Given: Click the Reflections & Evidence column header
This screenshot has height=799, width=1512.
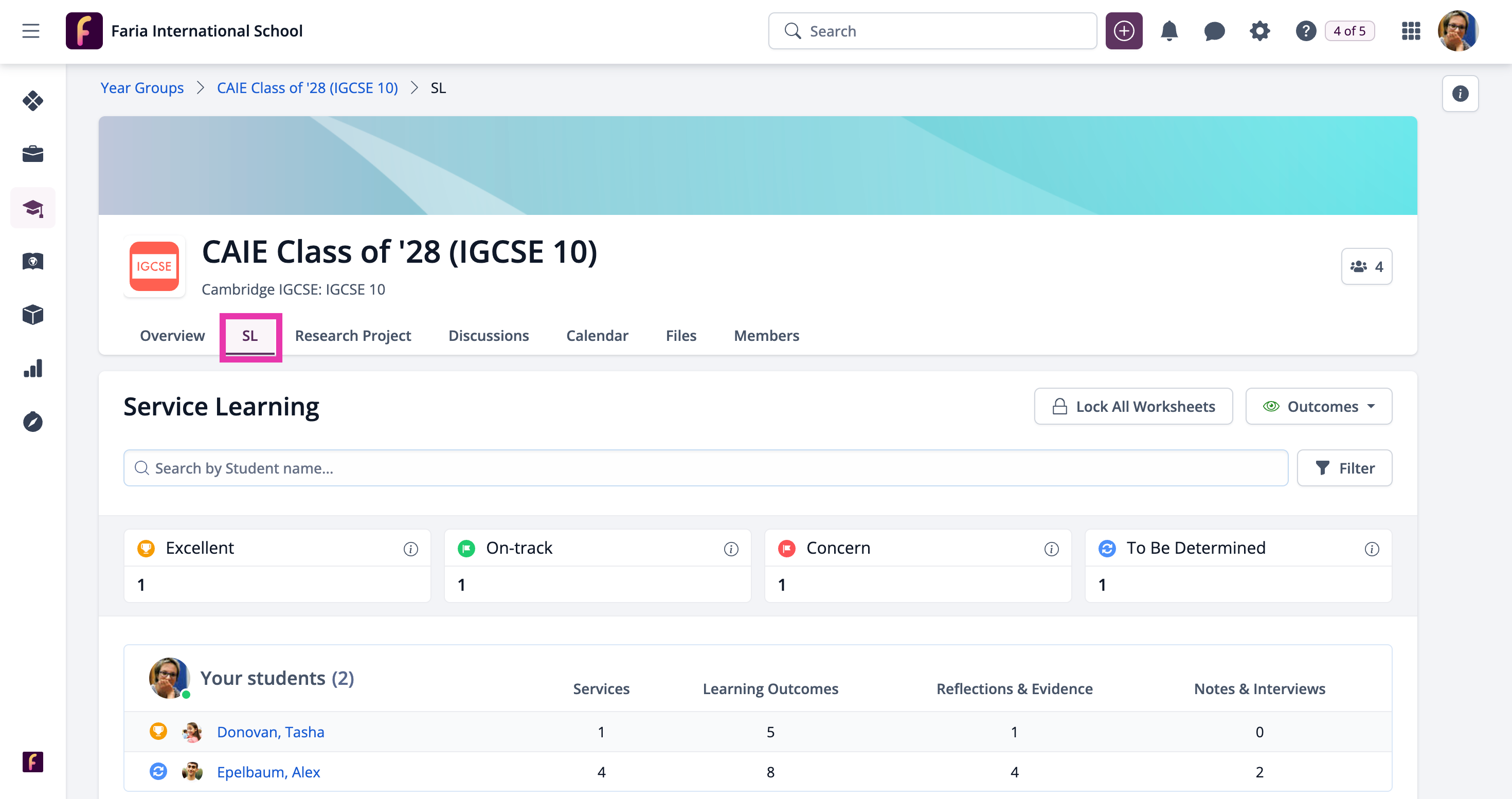Looking at the screenshot, I should pyautogui.click(x=1014, y=688).
